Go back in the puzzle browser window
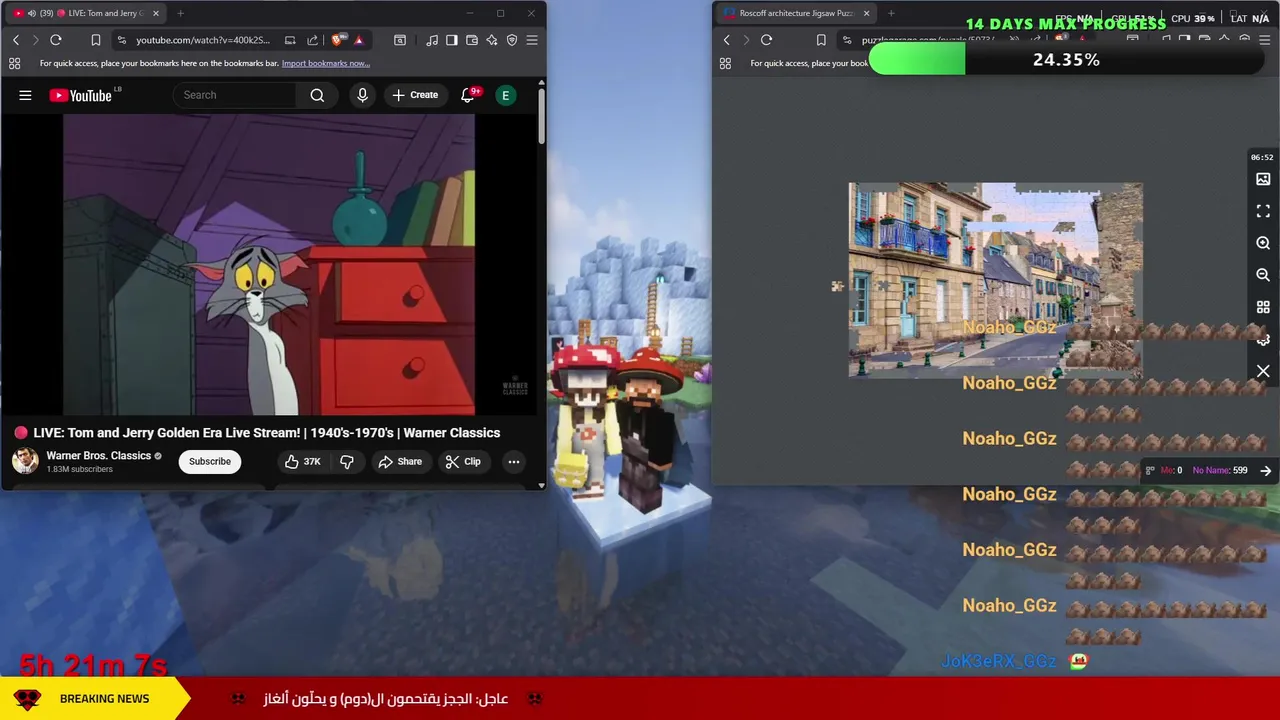The height and width of the screenshot is (720, 1280). [x=726, y=40]
